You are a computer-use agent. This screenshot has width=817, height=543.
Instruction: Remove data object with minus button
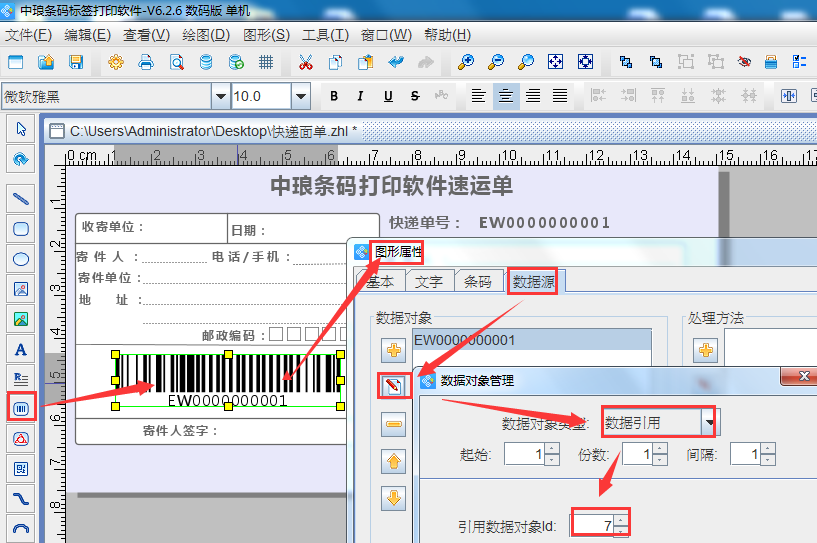(394, 424)
